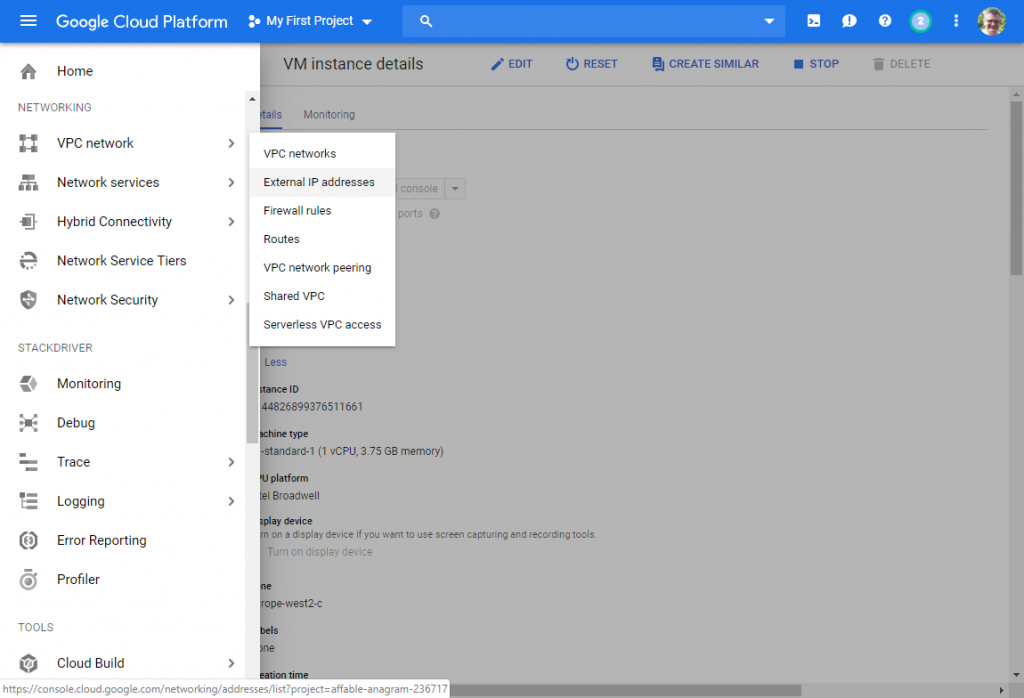This screenshot has height=698, width=1024.
Task: Expand Trace submenu chevron
Action: point(231,462)
